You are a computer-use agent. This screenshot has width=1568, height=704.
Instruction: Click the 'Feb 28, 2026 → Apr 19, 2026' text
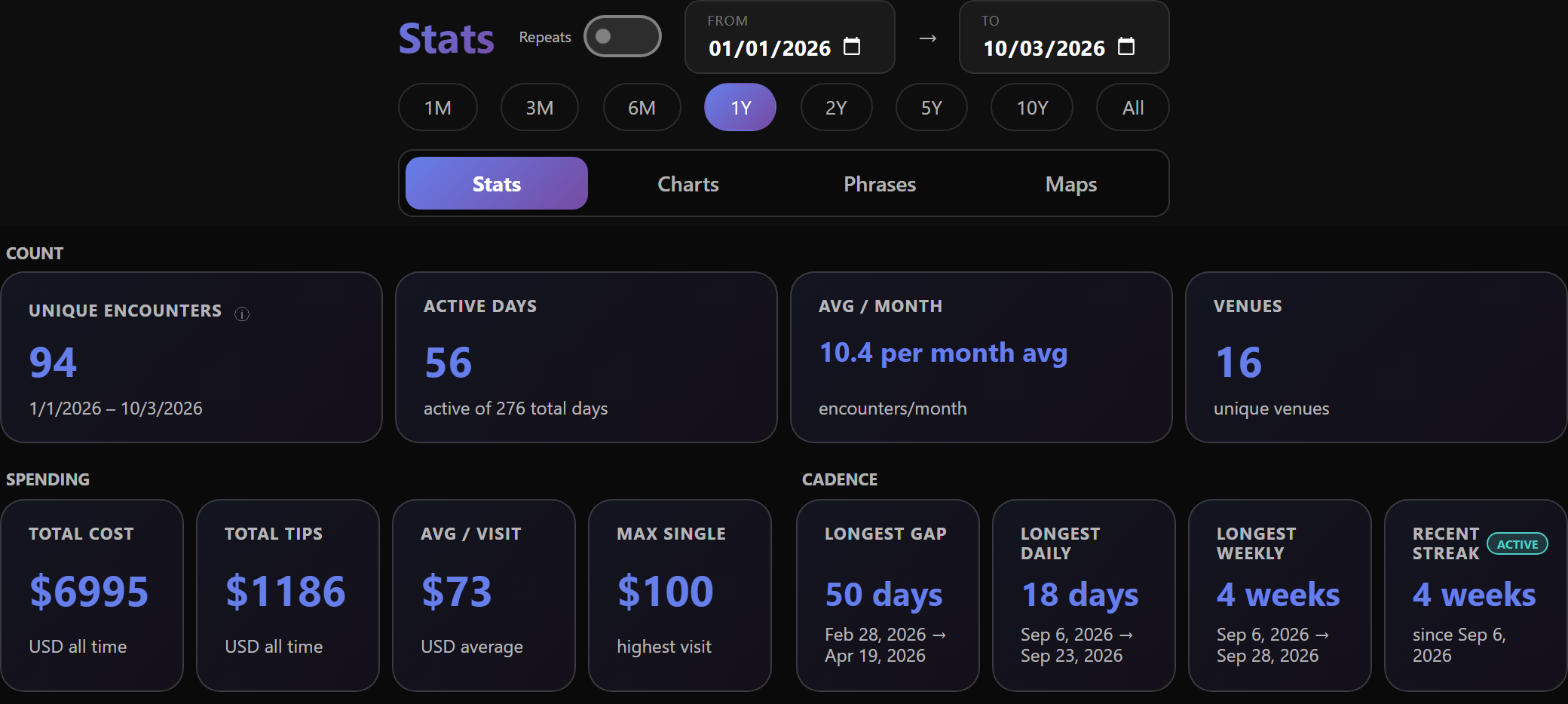tap(886, 645)
